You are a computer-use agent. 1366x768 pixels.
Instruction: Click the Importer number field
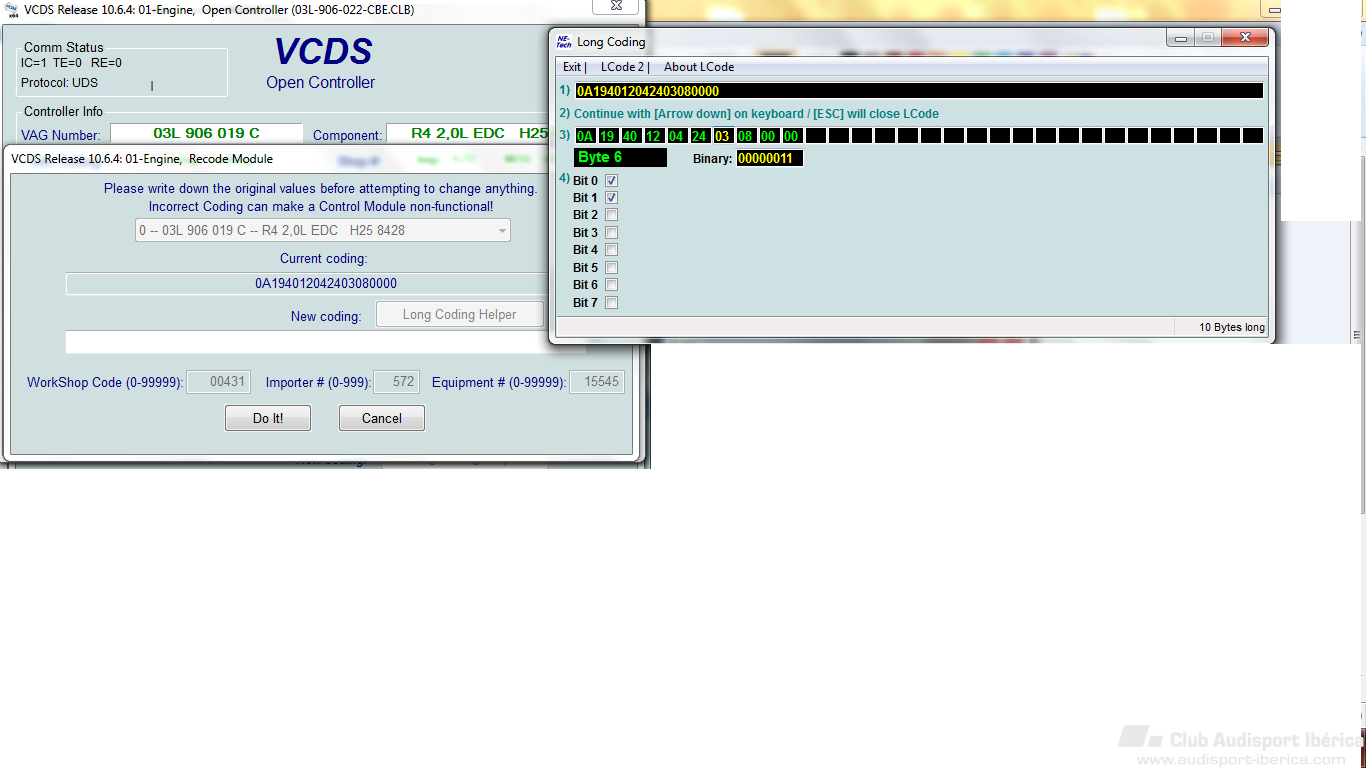coord(396,382)
